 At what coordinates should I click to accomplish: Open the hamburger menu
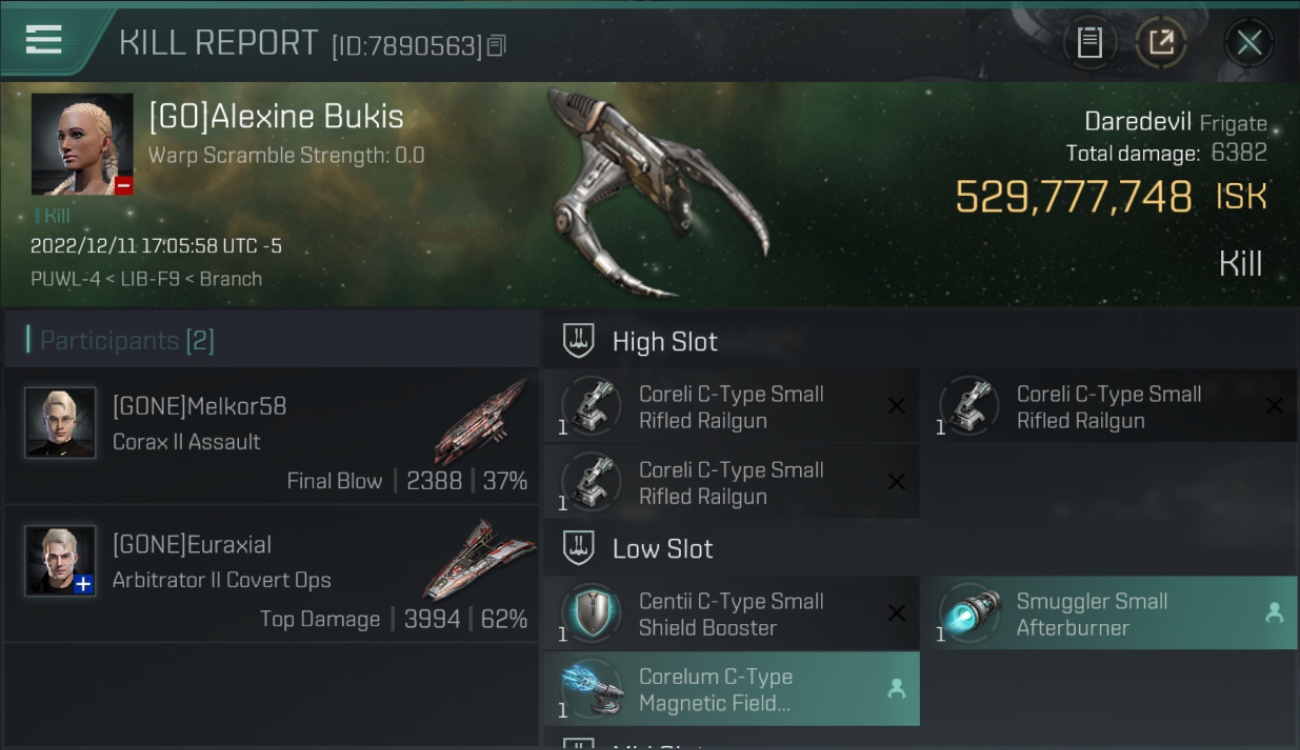44,40
